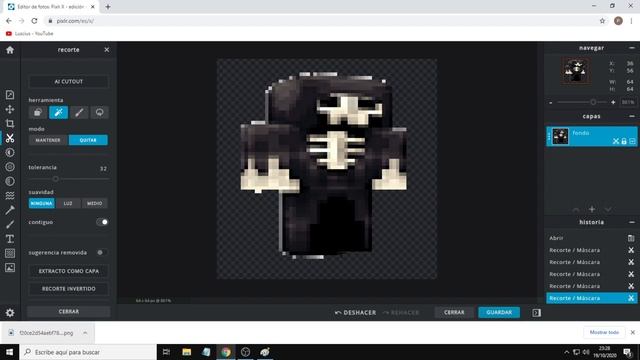Set suavidad to NINGUNA
The width and height of the screenshot is (640, 360).
41,203
